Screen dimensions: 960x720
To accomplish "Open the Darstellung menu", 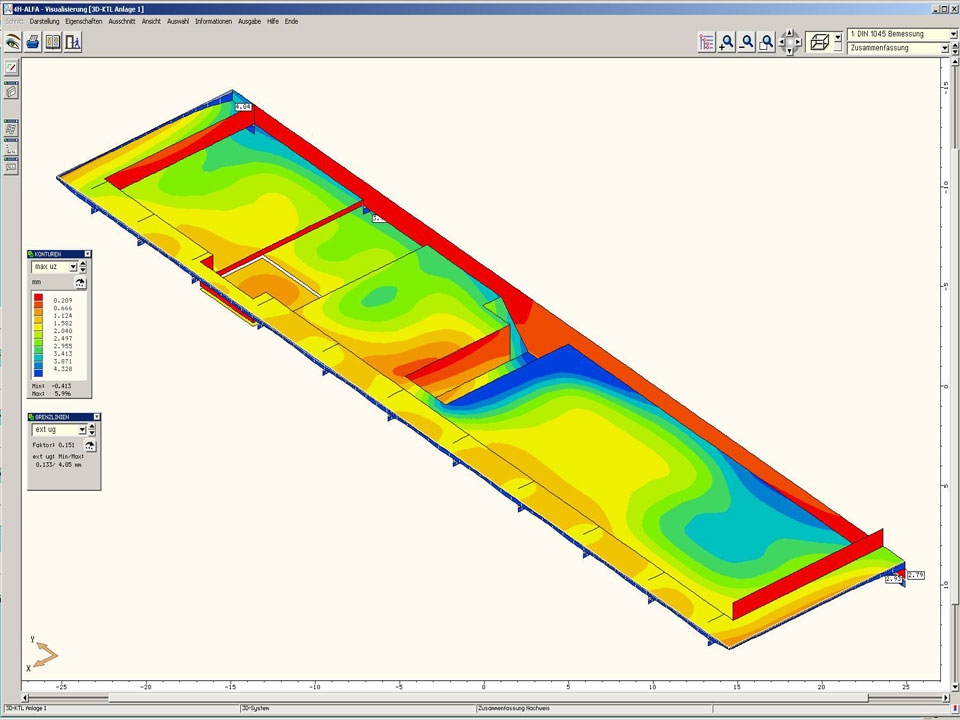I will [44, 21].
